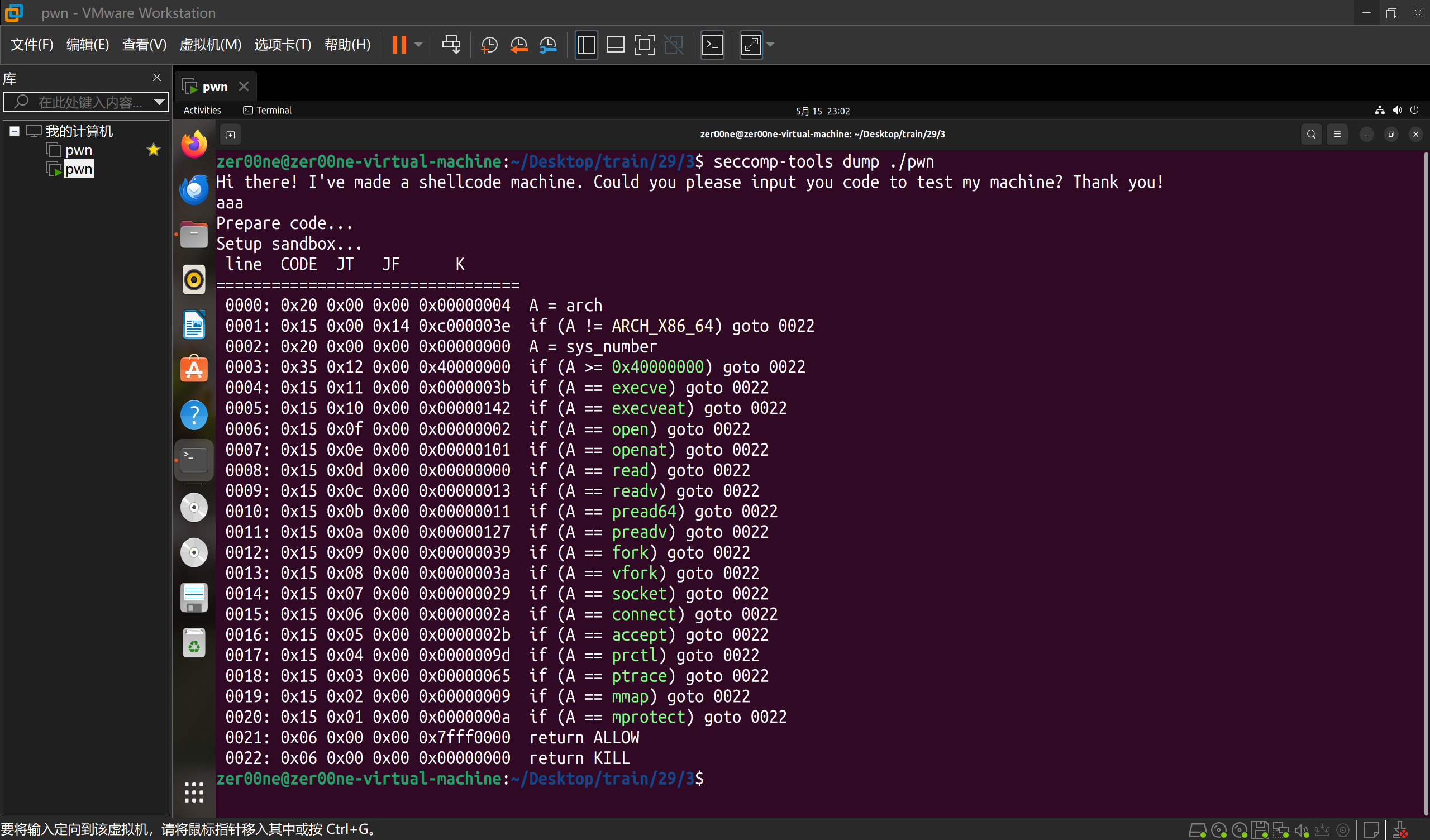Image resolution: width=1430 pixels, height=840 pixels.
Task: Click the floppy status icon in VMware status bar
Action: click(x=1260, y=831)
